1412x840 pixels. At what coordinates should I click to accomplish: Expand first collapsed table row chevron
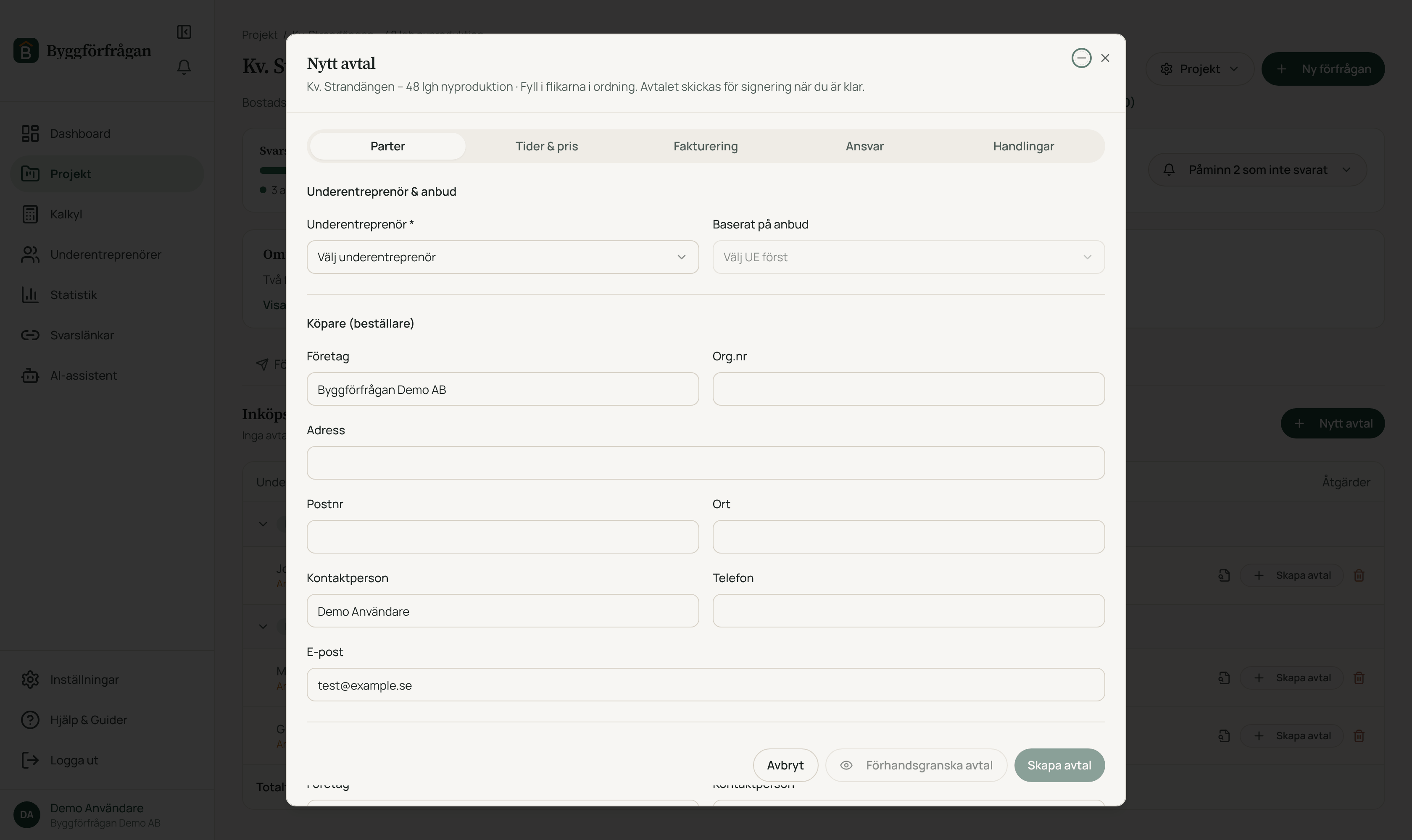(263, 524)
